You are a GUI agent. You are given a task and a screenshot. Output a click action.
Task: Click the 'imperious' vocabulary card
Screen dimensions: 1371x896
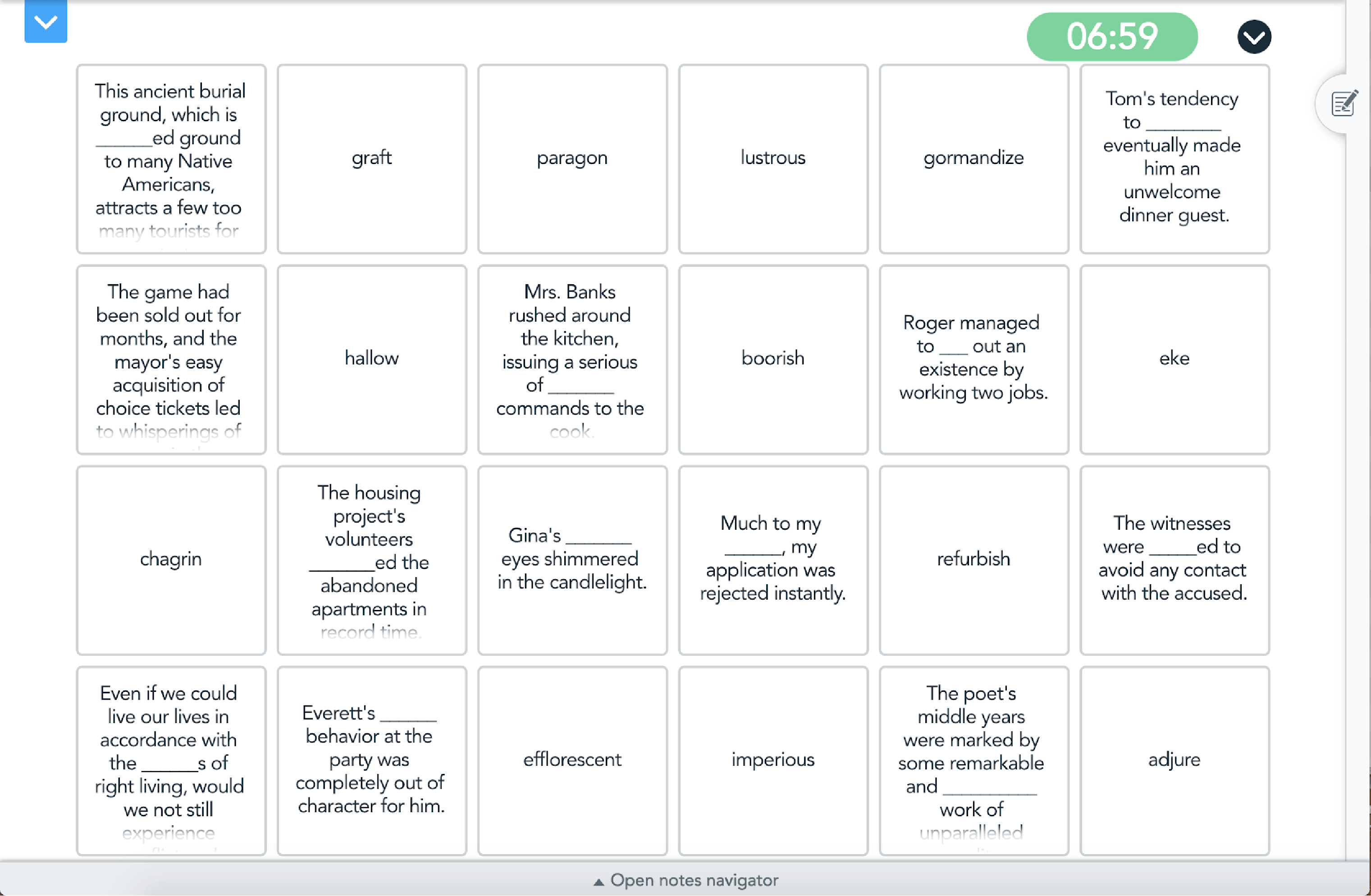point(771,758)
